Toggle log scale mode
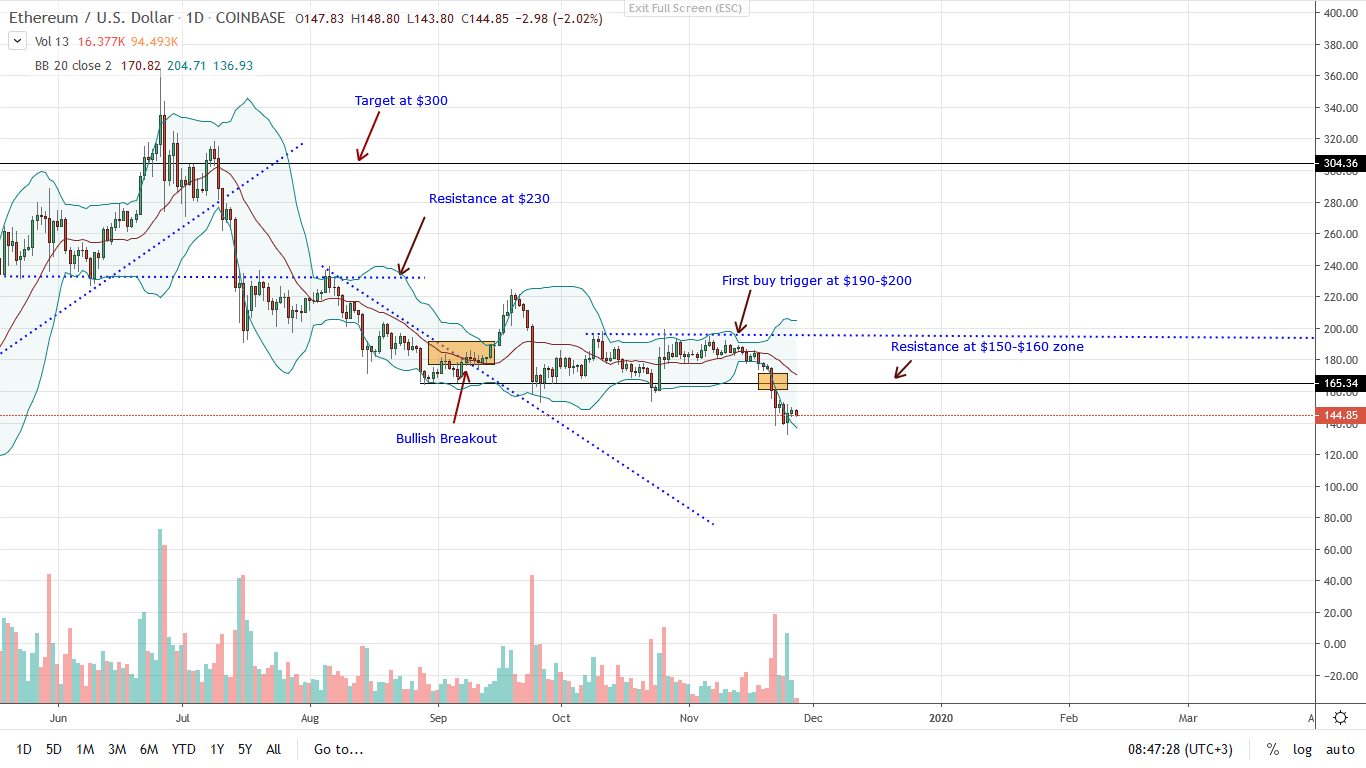Screen dimensions: 1366x768 pos(1302,749)
